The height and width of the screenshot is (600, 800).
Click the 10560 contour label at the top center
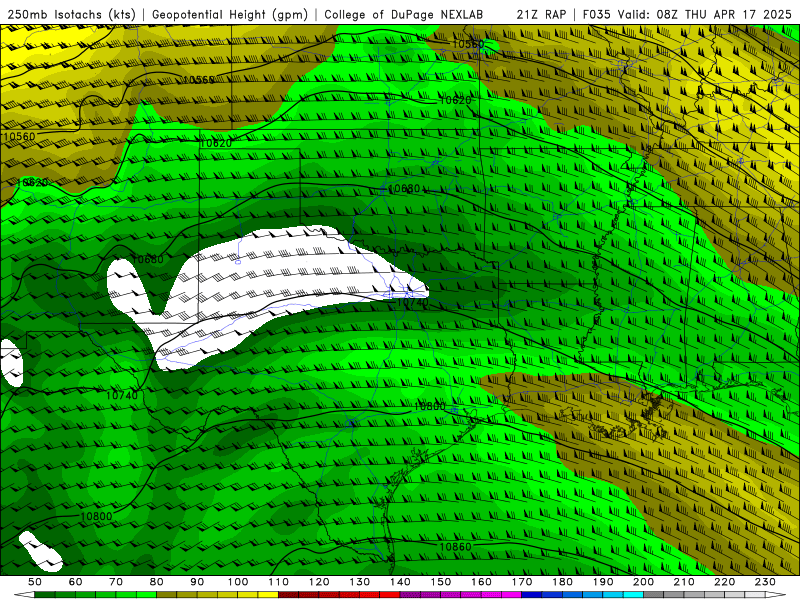coord(468,44)
